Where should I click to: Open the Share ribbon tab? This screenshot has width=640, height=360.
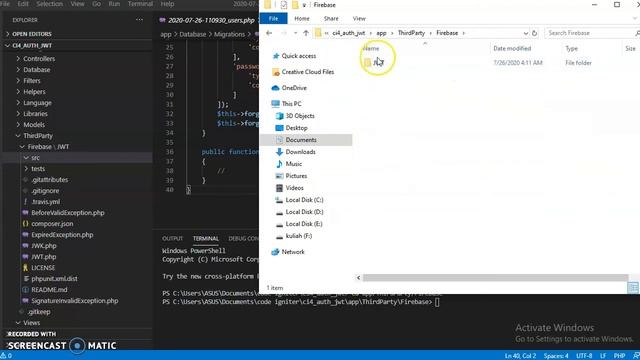331,18
